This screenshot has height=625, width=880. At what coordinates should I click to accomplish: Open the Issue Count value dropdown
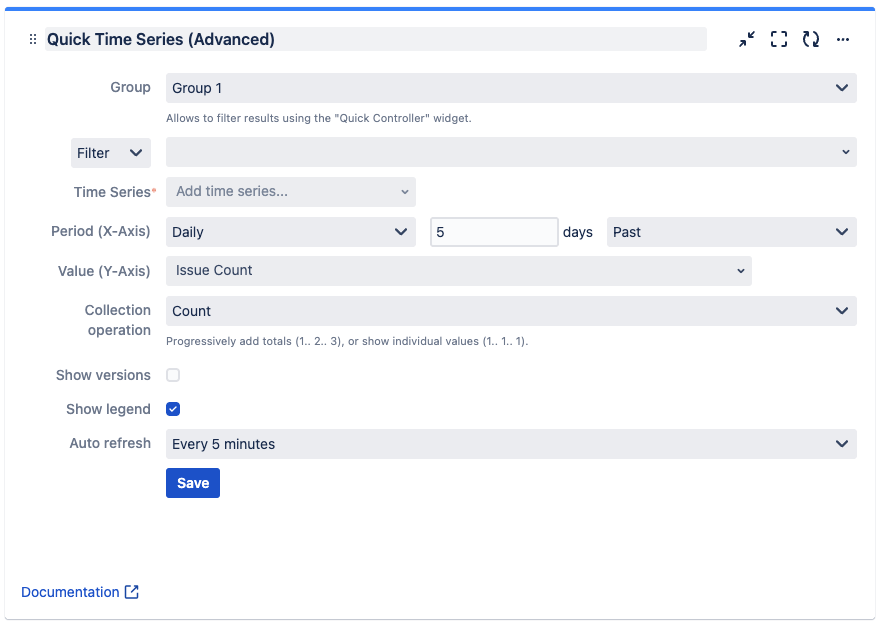tap(459, 270)
